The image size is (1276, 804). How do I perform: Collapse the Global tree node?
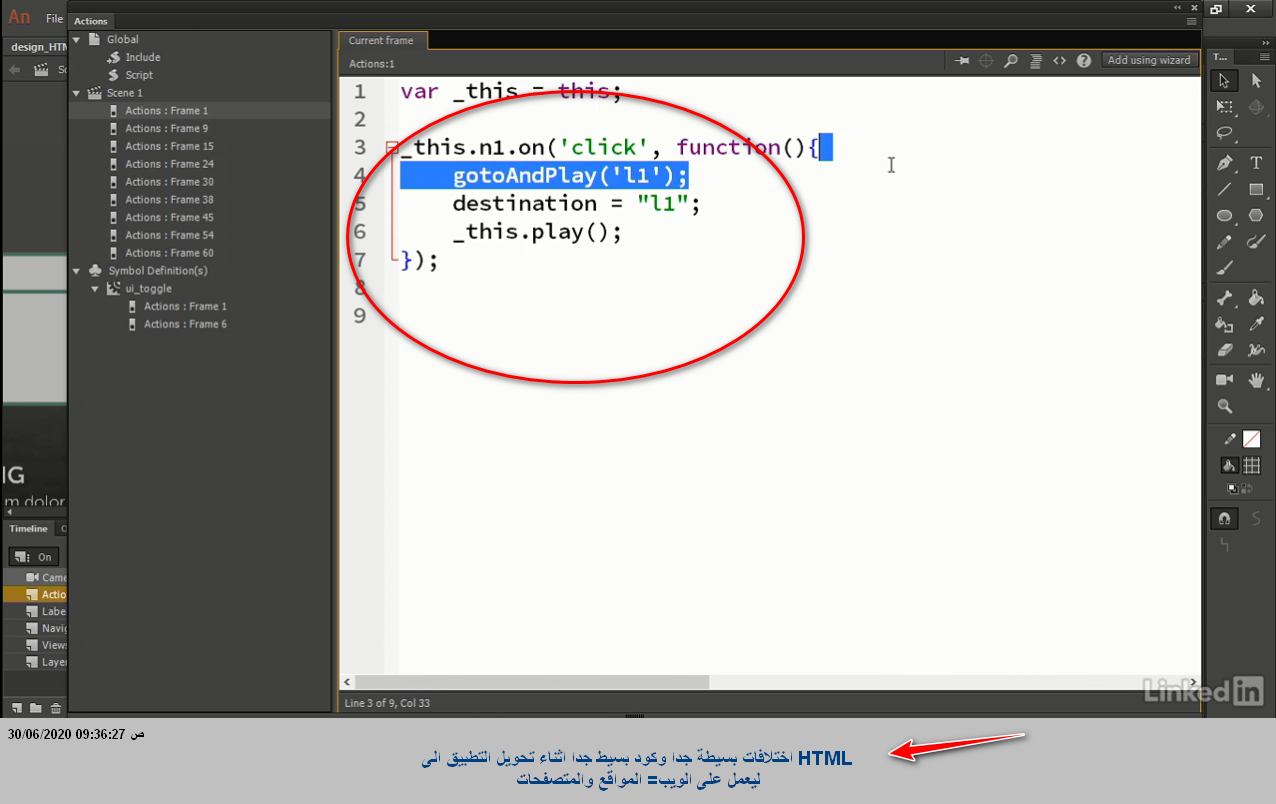[x=77, y=40]
